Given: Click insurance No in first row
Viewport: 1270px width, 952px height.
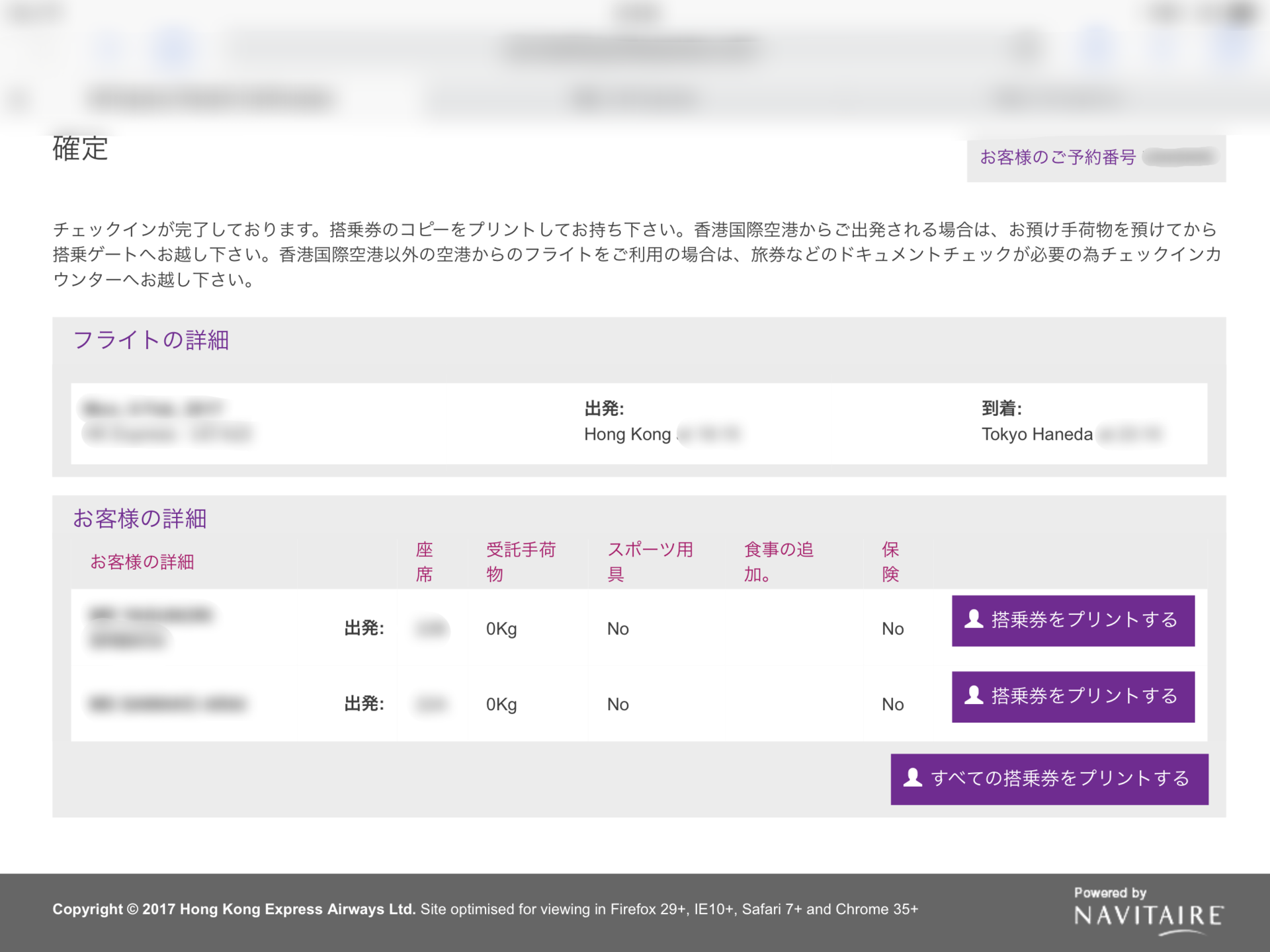Looking at the screenshot, I should pyautogui.click(x=892, y=629).
